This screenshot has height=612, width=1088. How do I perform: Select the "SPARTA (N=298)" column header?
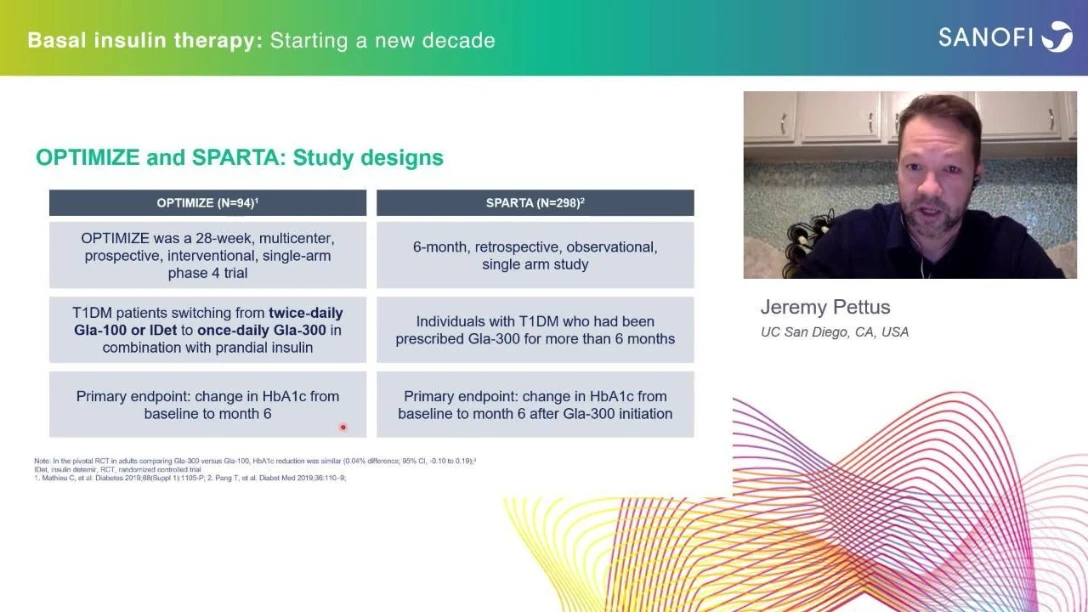coord(535,203)
